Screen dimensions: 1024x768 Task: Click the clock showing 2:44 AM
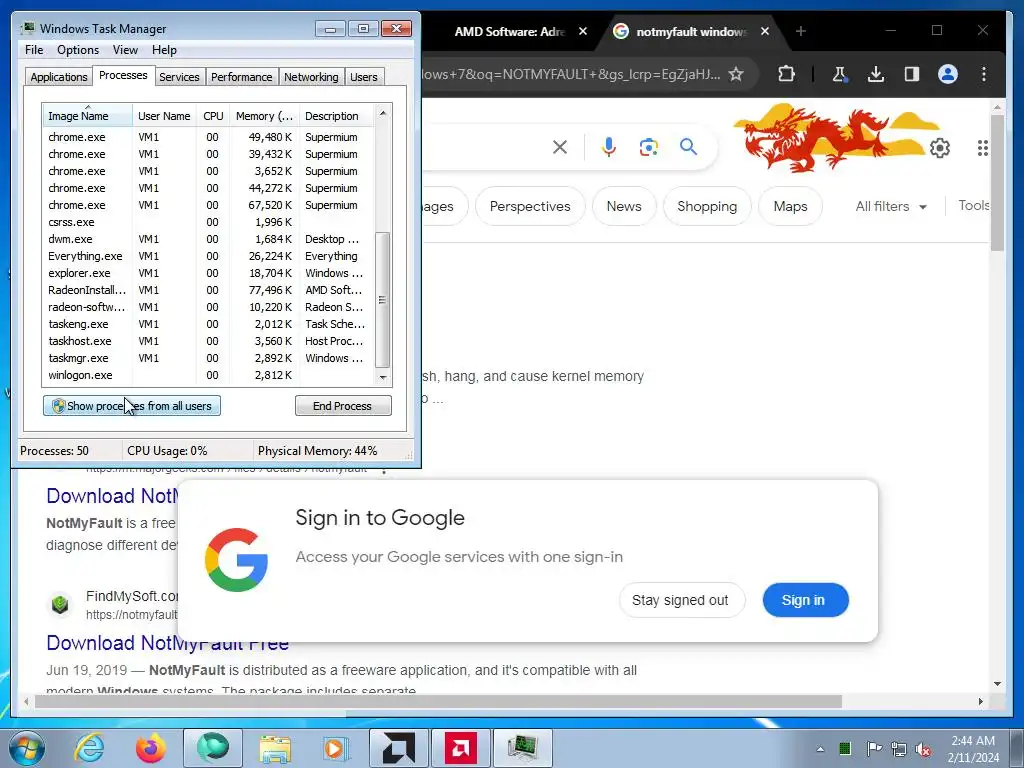(x=973, y=741)
